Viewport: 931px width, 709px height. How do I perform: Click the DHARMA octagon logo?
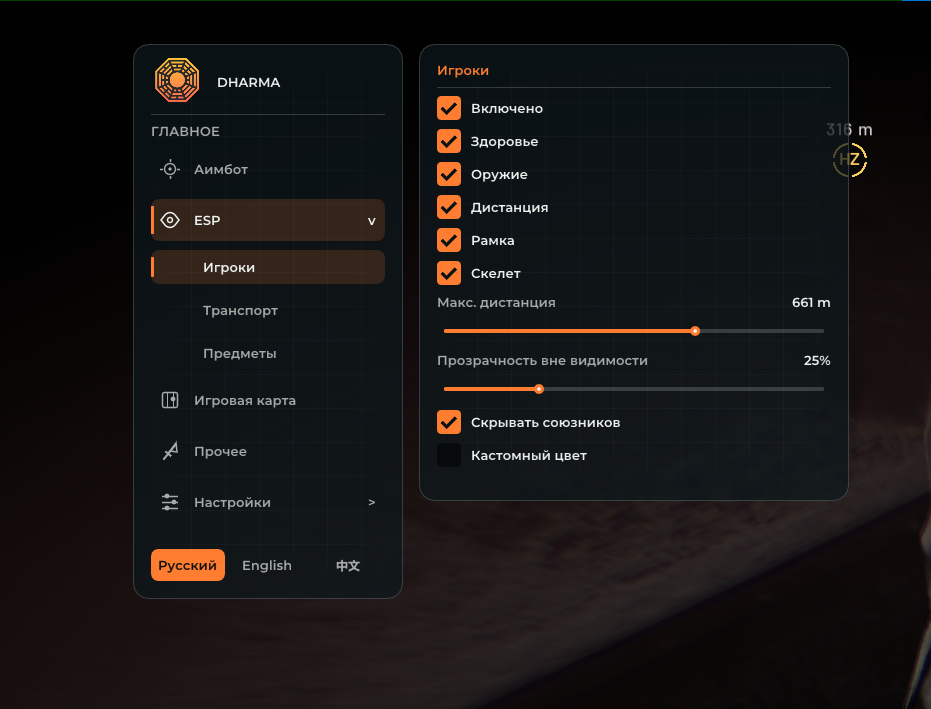click(177, 80)
